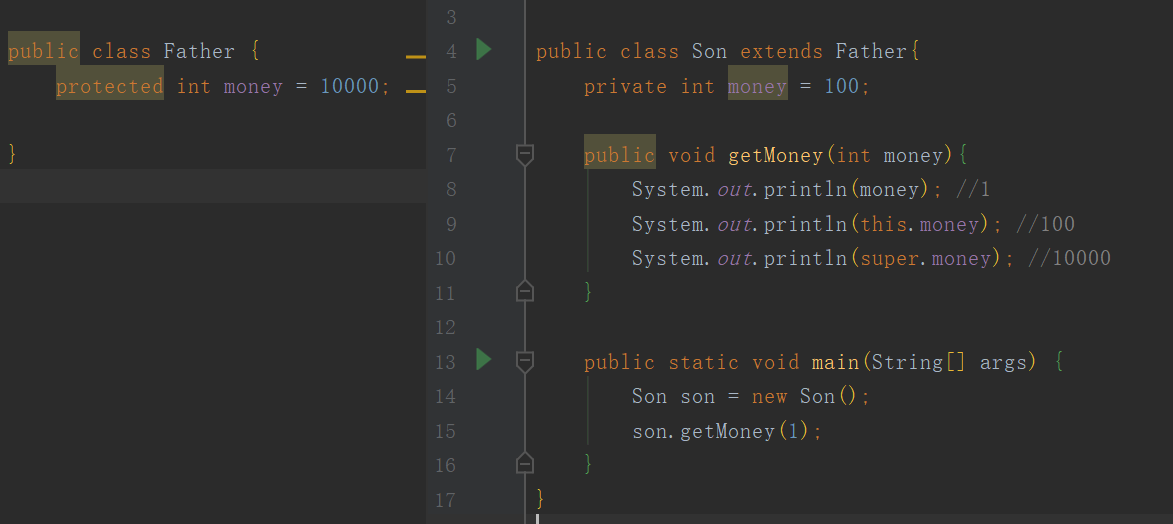Click the 'Son' class name in declaration
Viewport: 1173px width, 524px height.
pyautogui.click(x=709, y=52)
